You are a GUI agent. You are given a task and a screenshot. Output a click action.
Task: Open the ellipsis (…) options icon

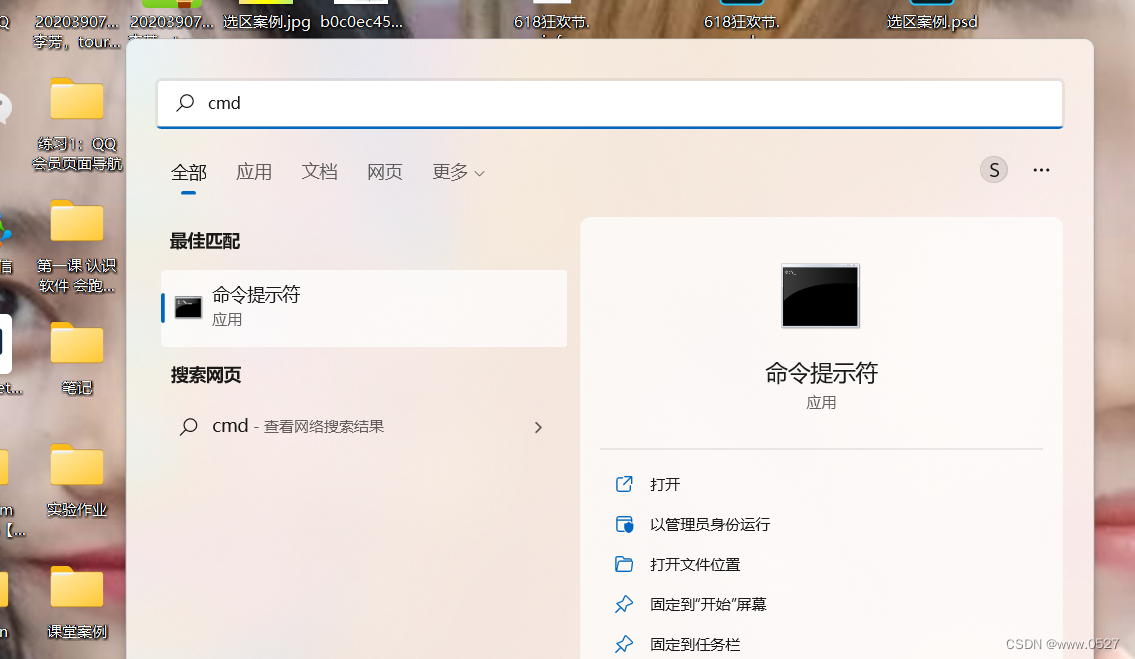tap(1041, 169)
